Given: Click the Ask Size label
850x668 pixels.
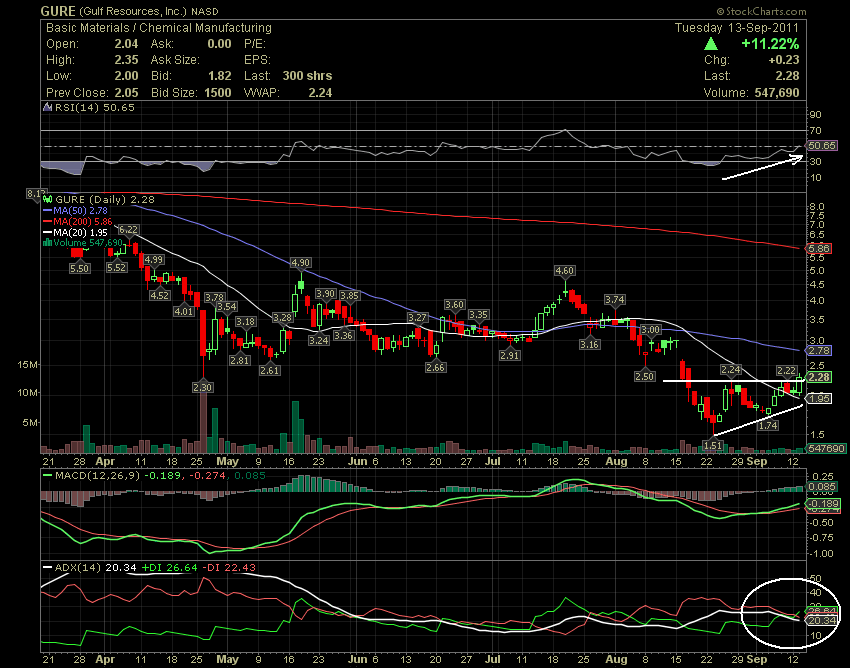Looking at the screenshot, I should pyautogui.click(x=175, y=60).
